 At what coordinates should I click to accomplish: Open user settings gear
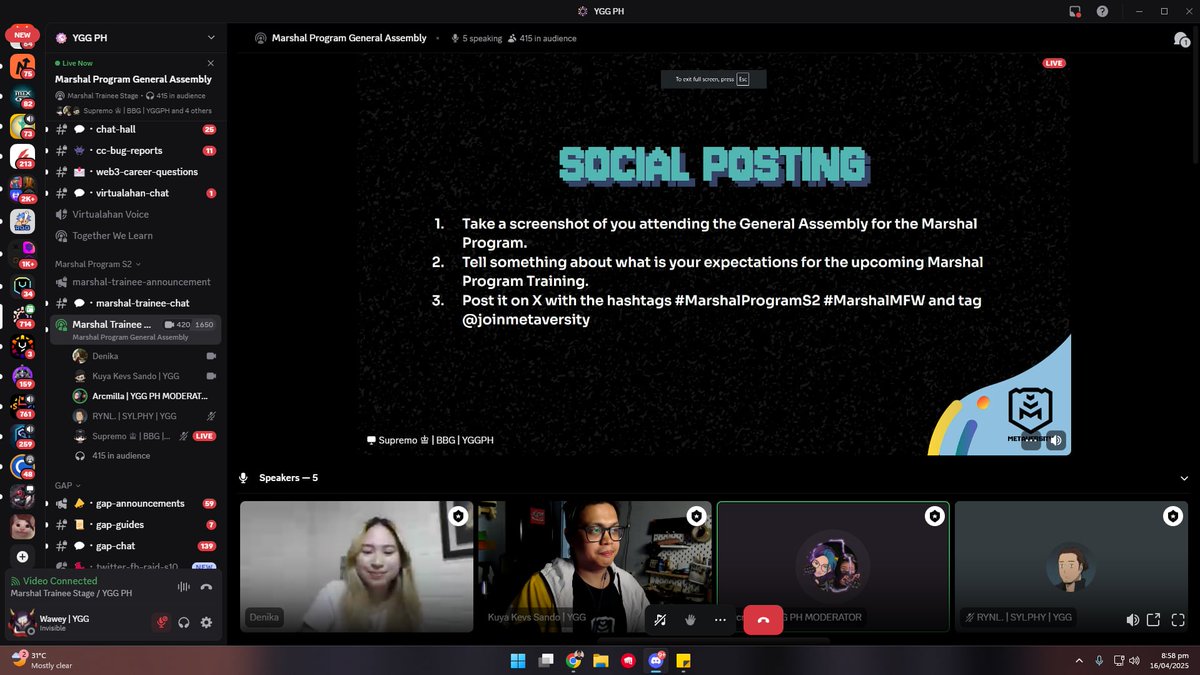pos(206,622)
